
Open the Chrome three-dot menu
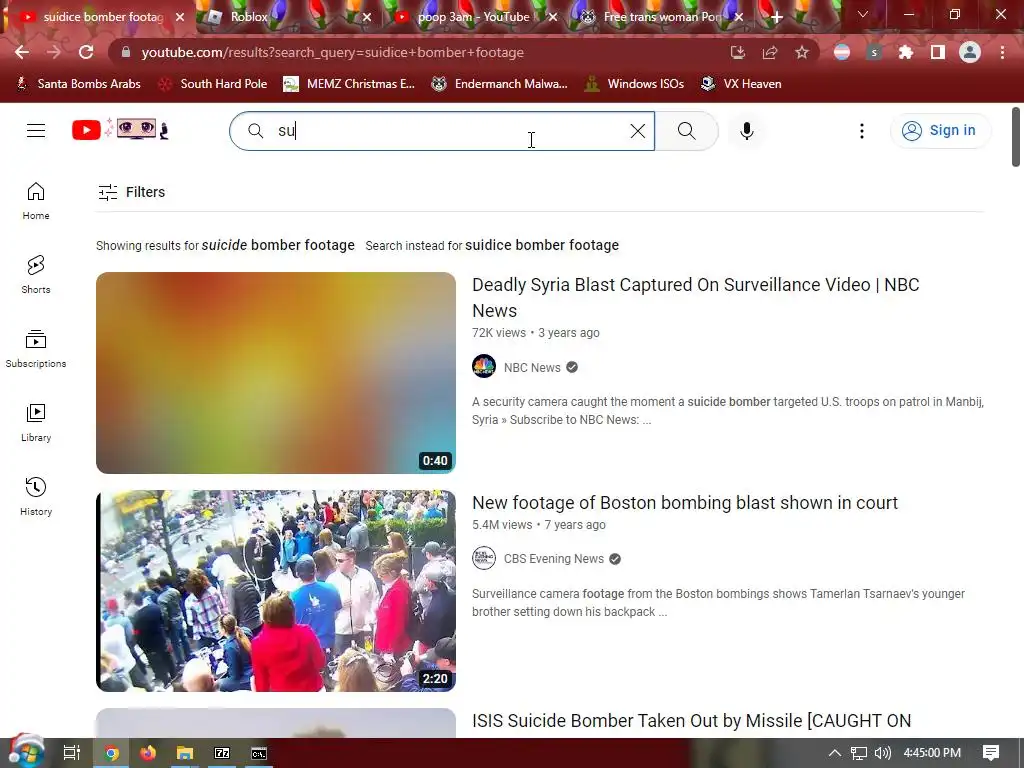[x=1002, y=52]
